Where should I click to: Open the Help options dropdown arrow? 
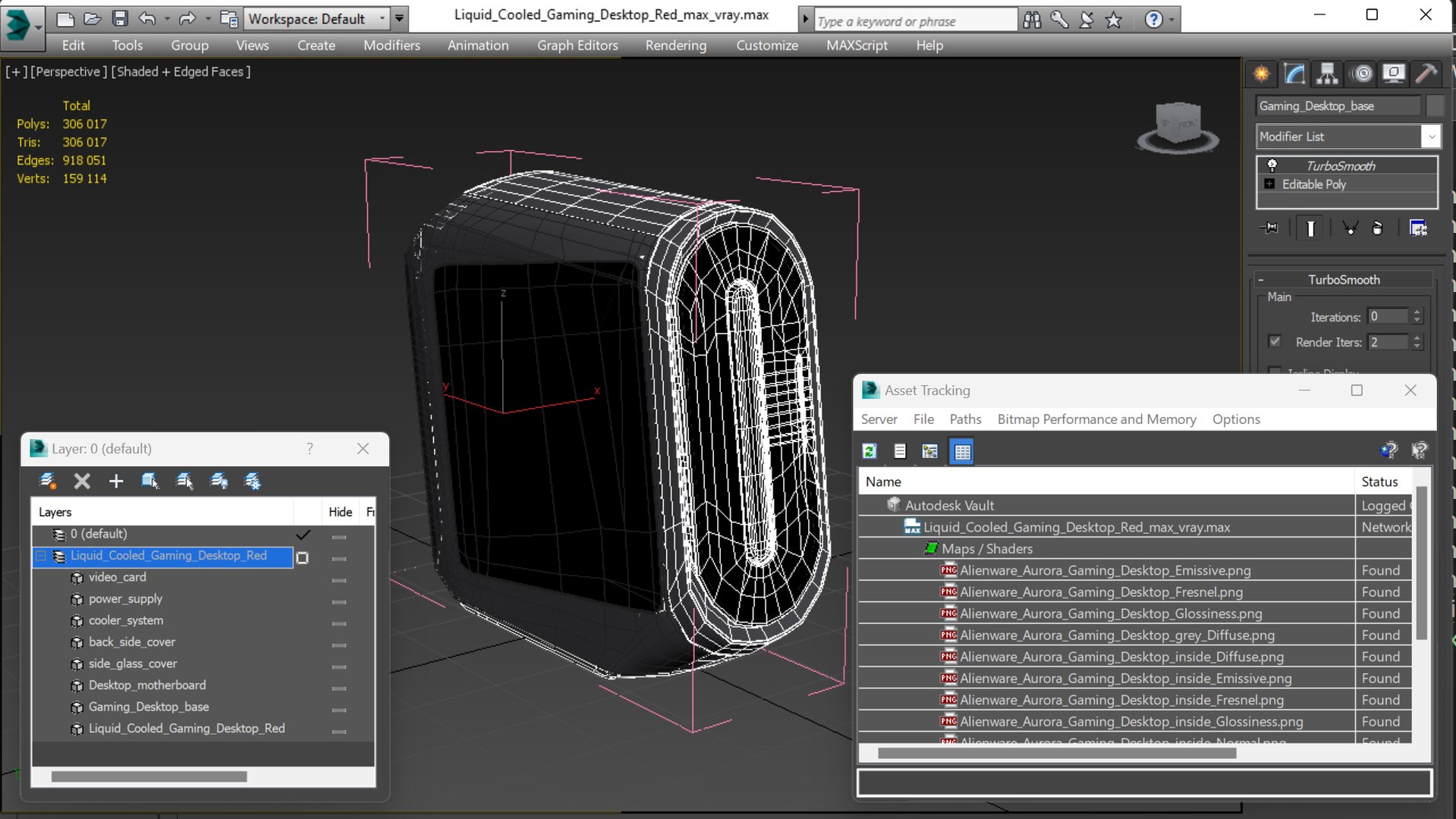pos(1172,20)
